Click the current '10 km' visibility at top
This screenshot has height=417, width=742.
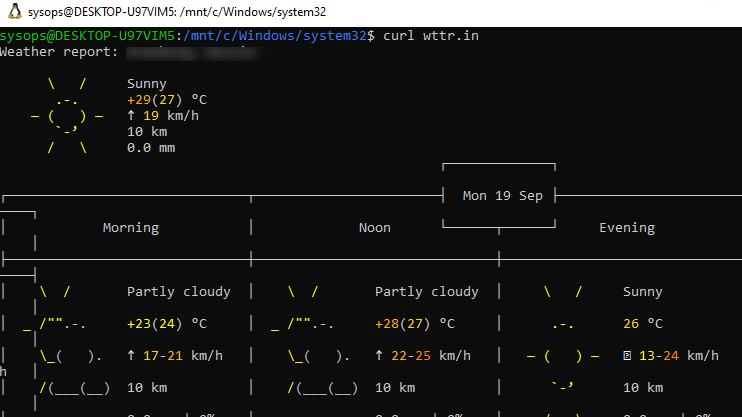click(147, 132)
